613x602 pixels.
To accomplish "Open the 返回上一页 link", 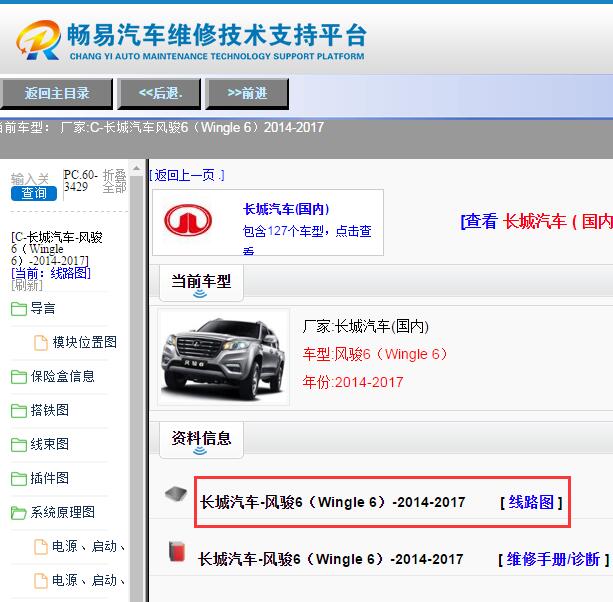I will [x=187, y=175].
